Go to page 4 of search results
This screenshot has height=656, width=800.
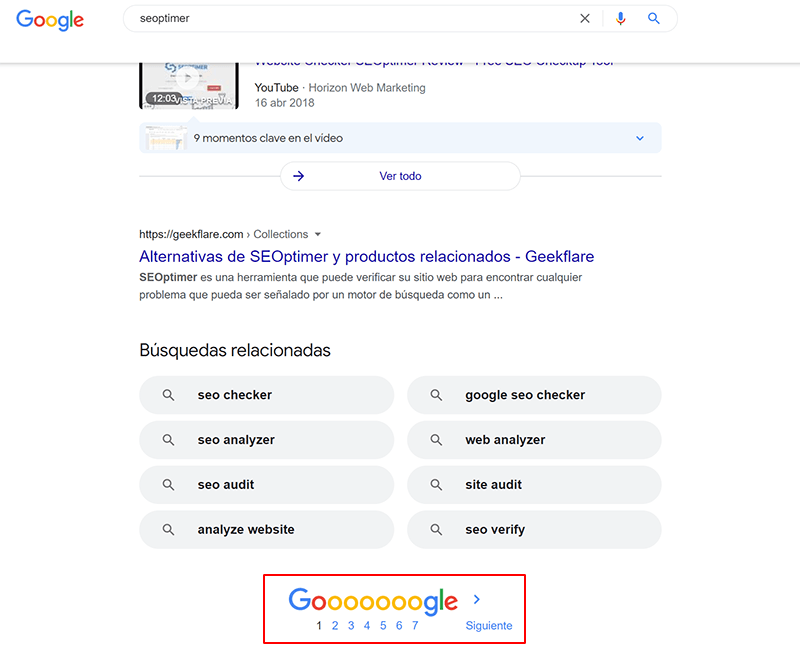366,625
